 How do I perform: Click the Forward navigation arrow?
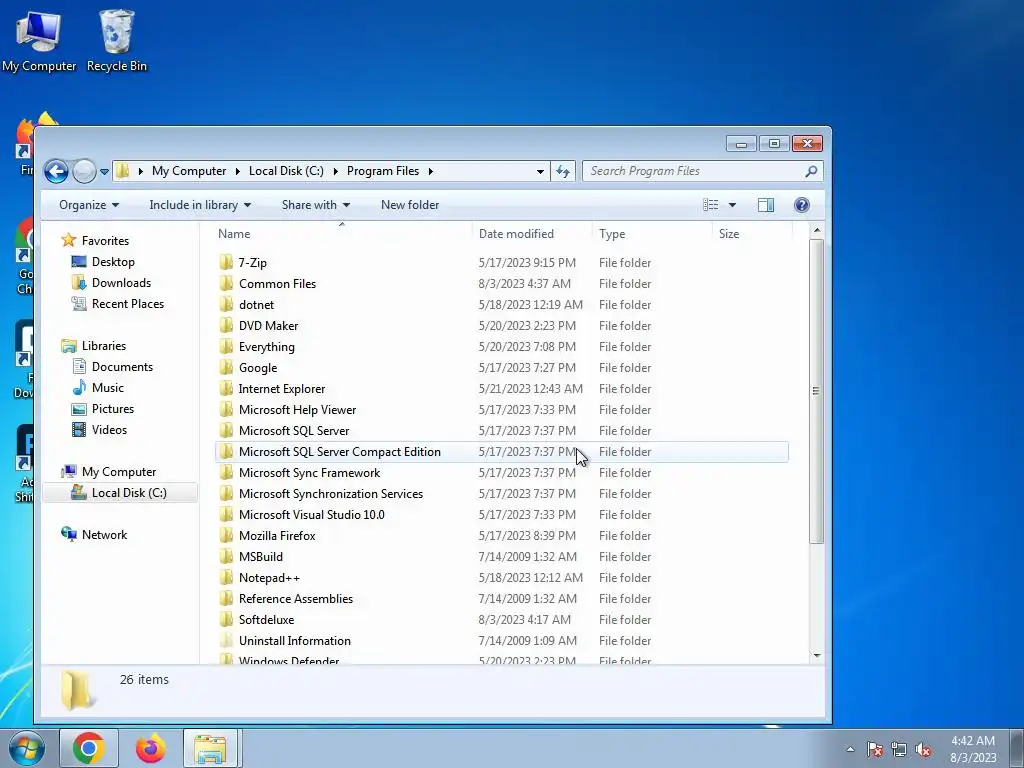84,171
